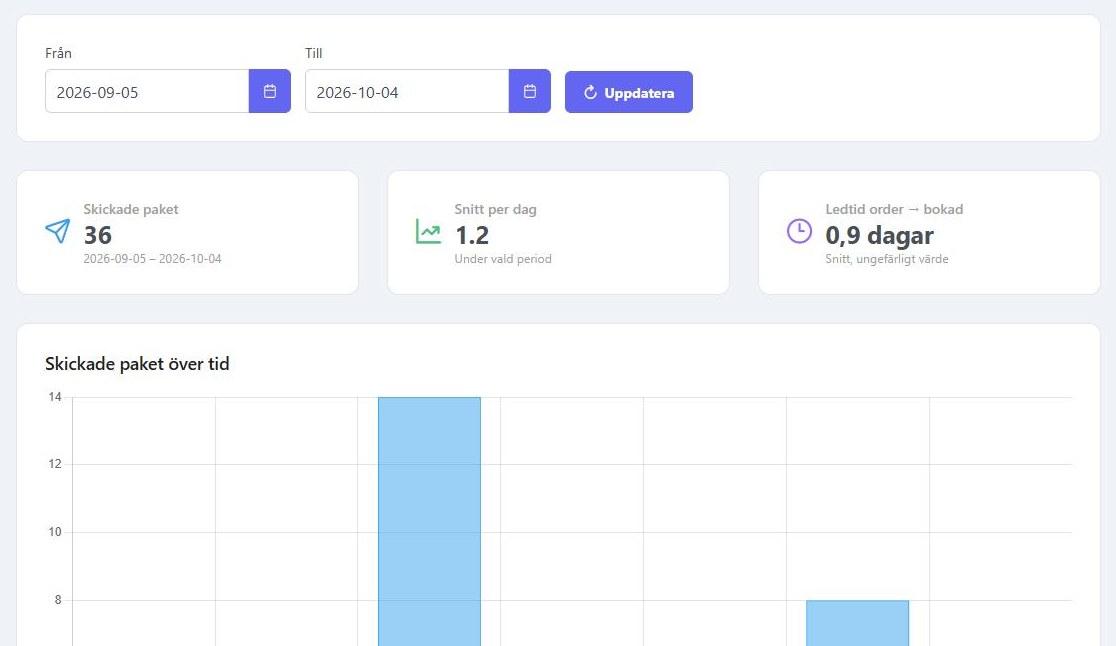The height and width of the screenshot is (646, 1116).
Task: Click the 0,9 dagar lead time value
Action: (880, 235)
